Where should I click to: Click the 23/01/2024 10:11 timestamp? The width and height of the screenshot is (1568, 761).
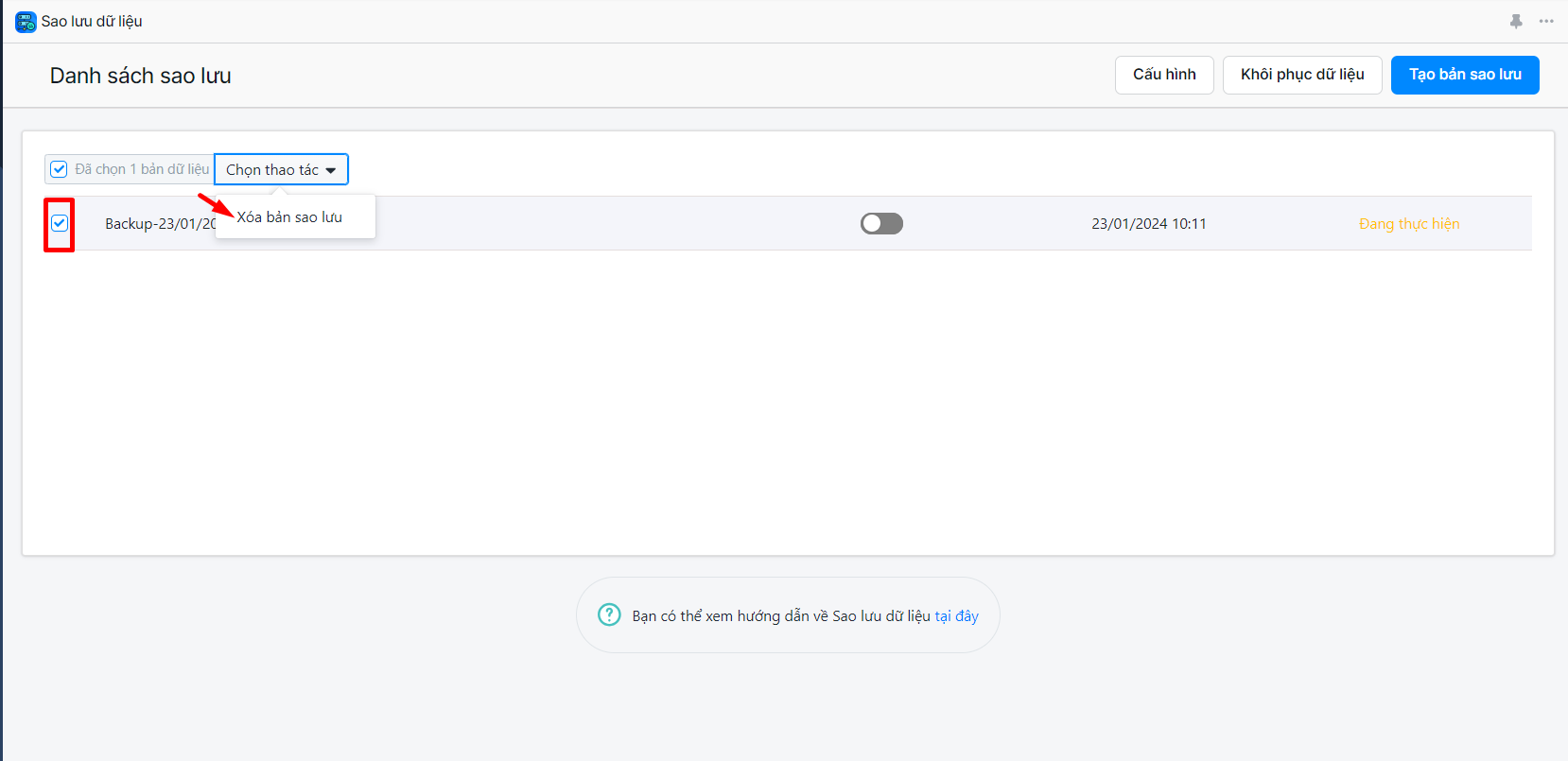1149,224
